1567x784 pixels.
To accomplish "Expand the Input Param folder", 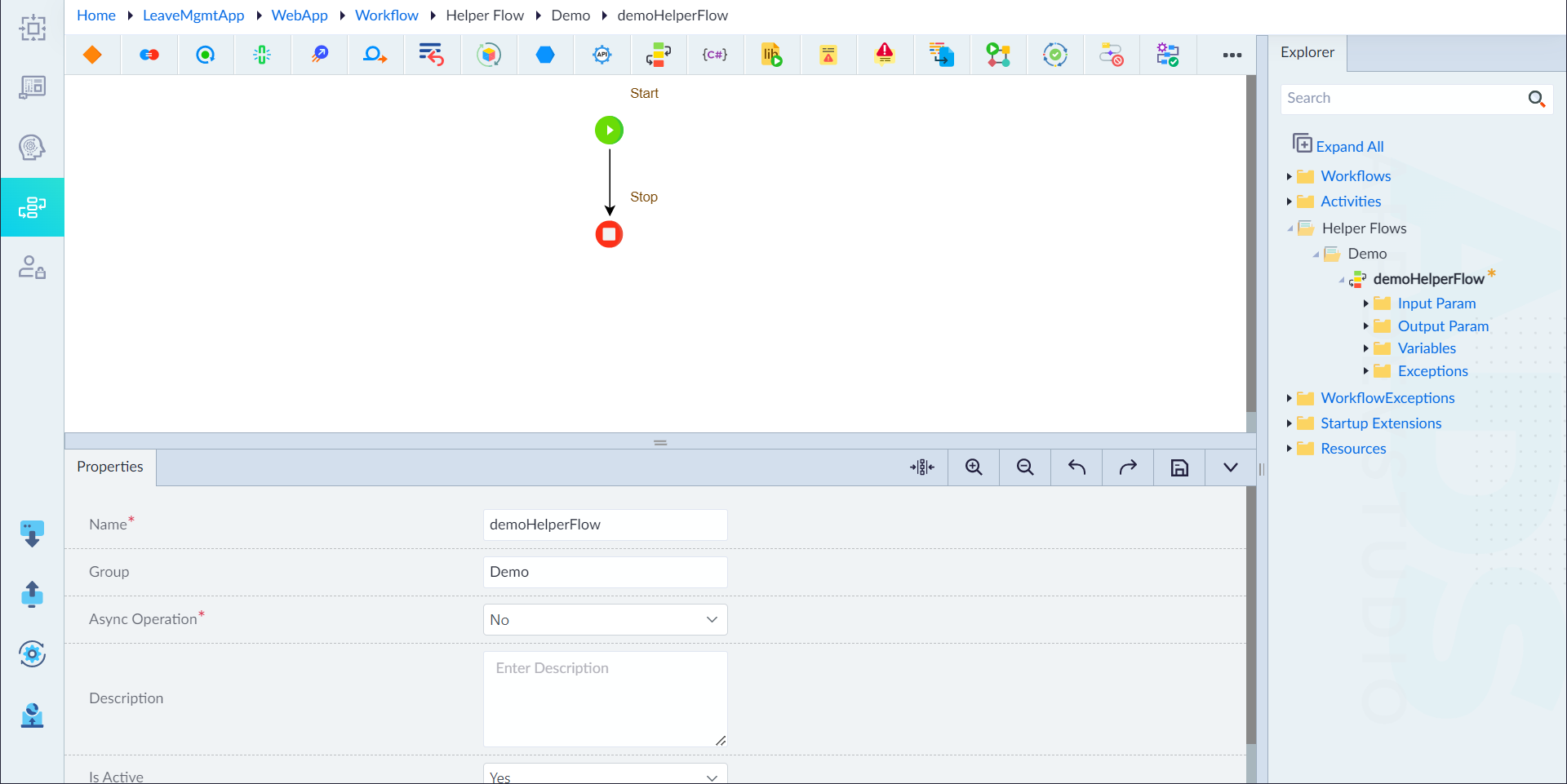I will (x=1365, y=303).
